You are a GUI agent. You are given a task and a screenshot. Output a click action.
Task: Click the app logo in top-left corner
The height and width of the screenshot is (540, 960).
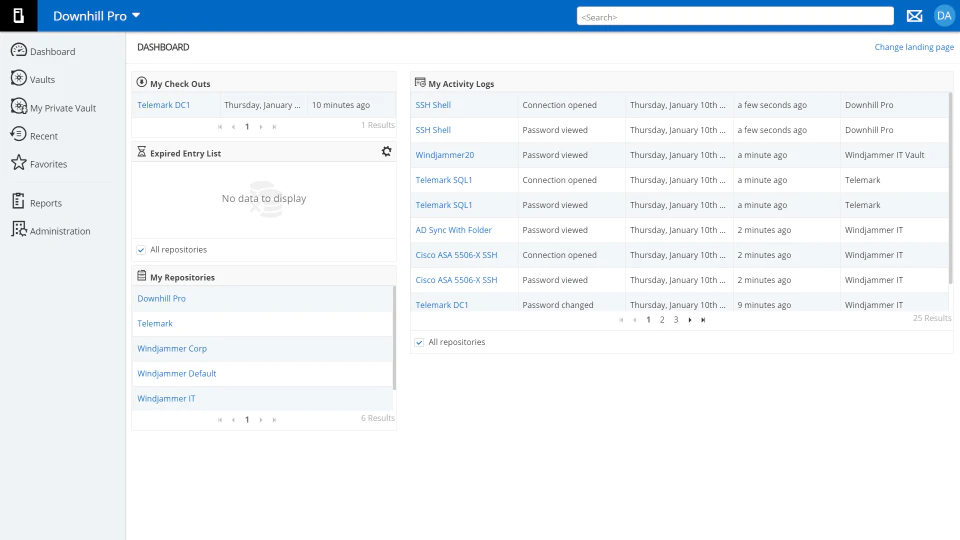click(x=18, y=16)
